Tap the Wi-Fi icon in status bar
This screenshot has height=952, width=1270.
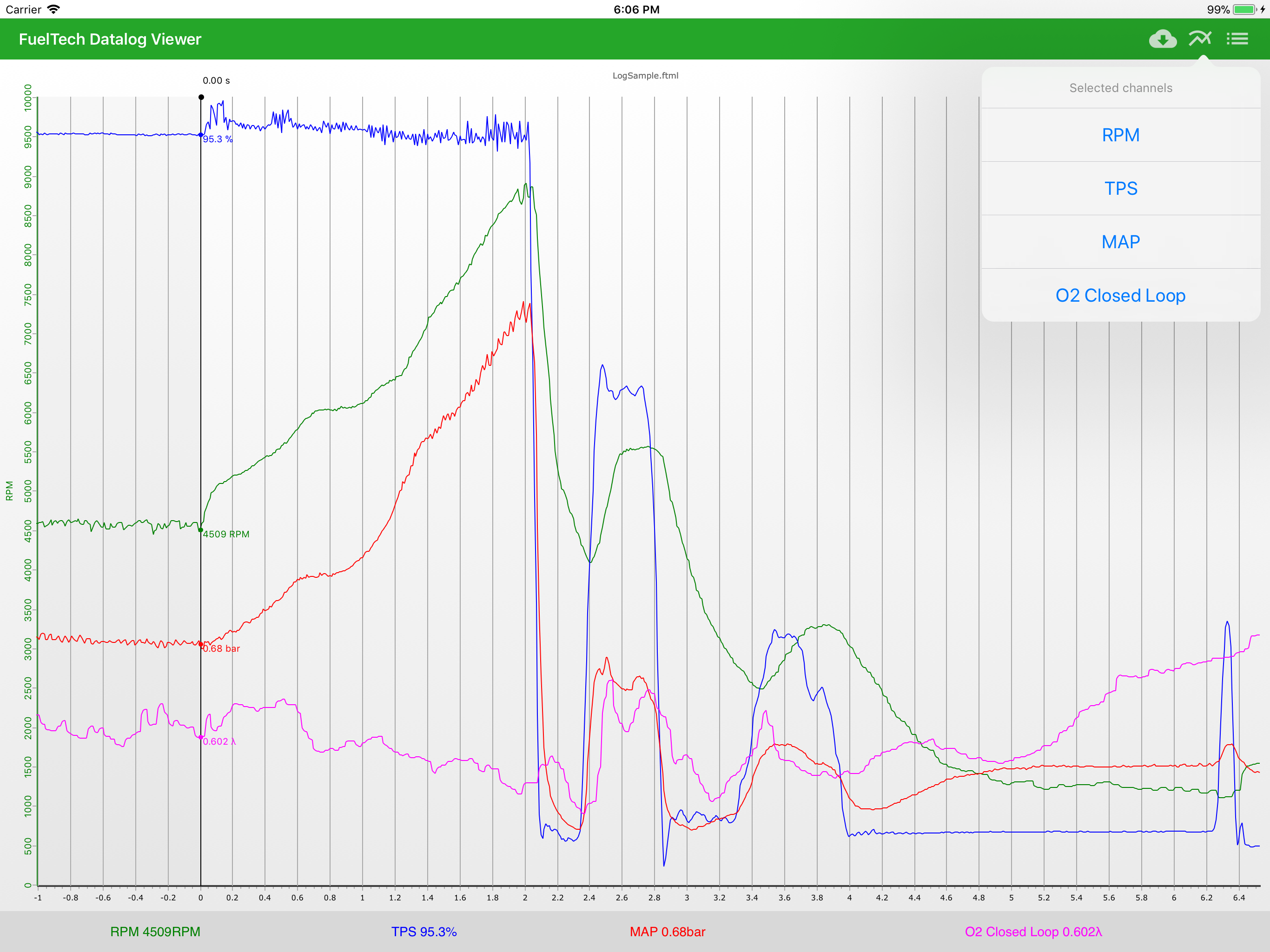tap(53, 9)
